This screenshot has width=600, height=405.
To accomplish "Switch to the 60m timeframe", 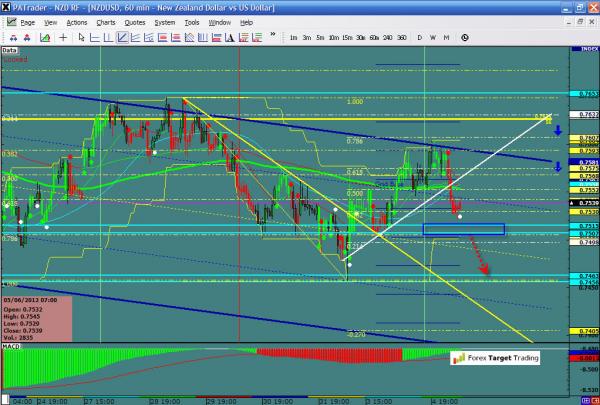I will pos(374,38).
